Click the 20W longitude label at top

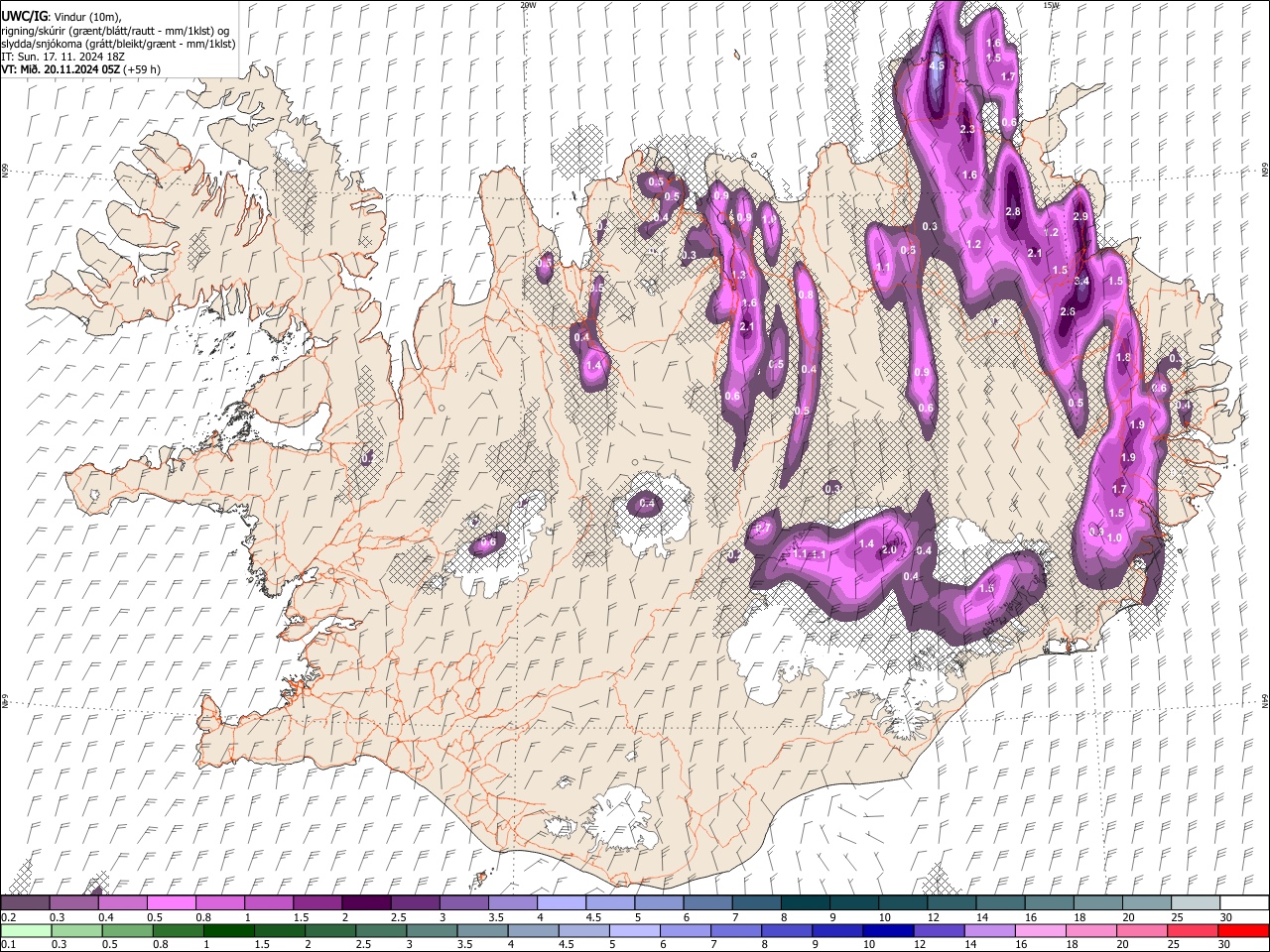pos(528,5)
